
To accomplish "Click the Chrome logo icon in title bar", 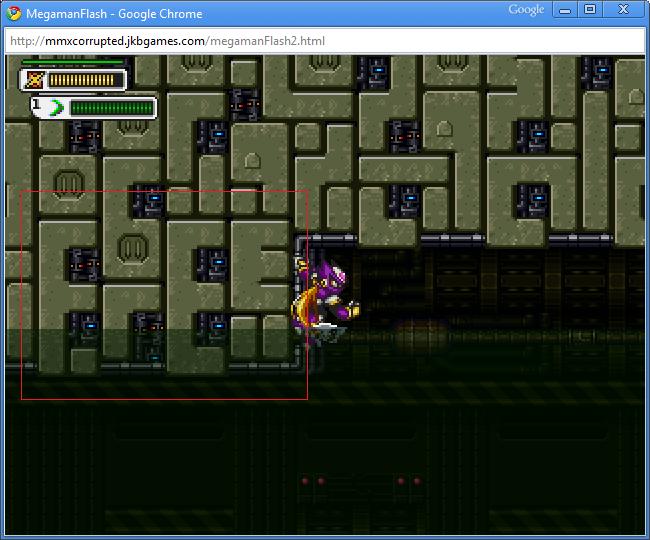I will (14, 14).
